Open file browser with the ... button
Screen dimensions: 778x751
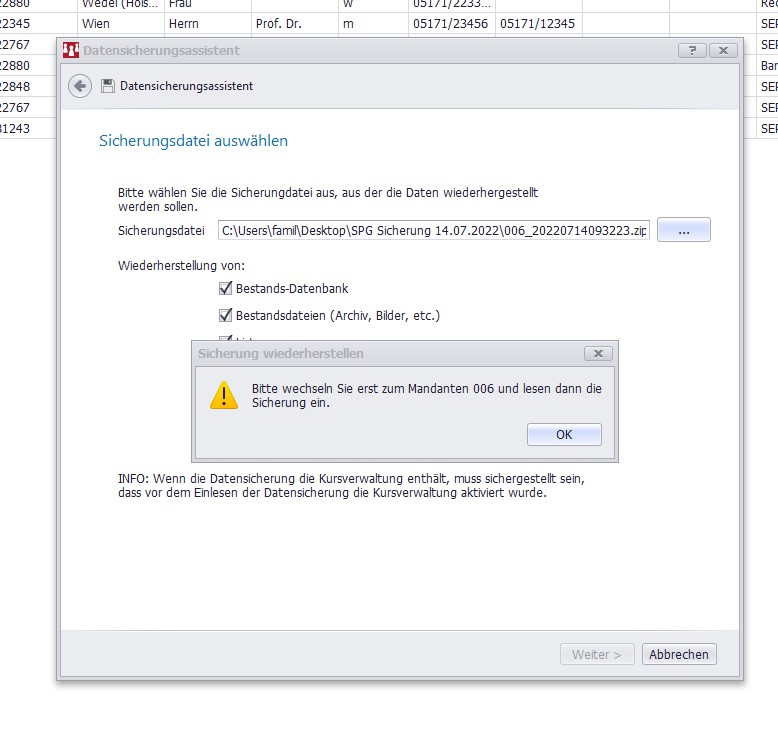pyautogui.click(x=683, y=230)
